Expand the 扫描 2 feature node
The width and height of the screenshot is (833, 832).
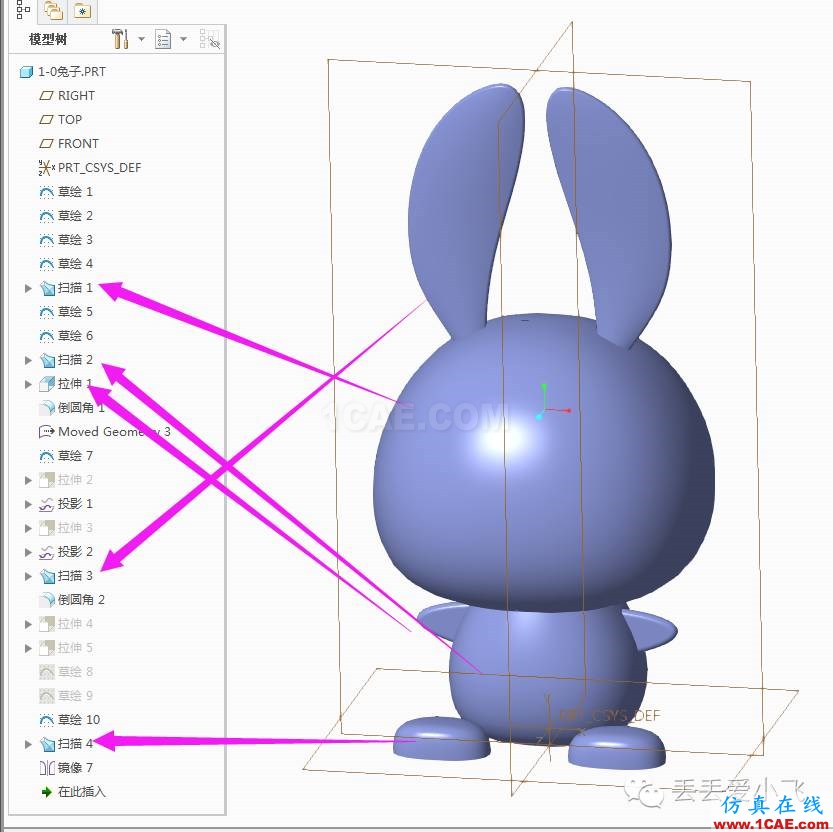(28, 360)
